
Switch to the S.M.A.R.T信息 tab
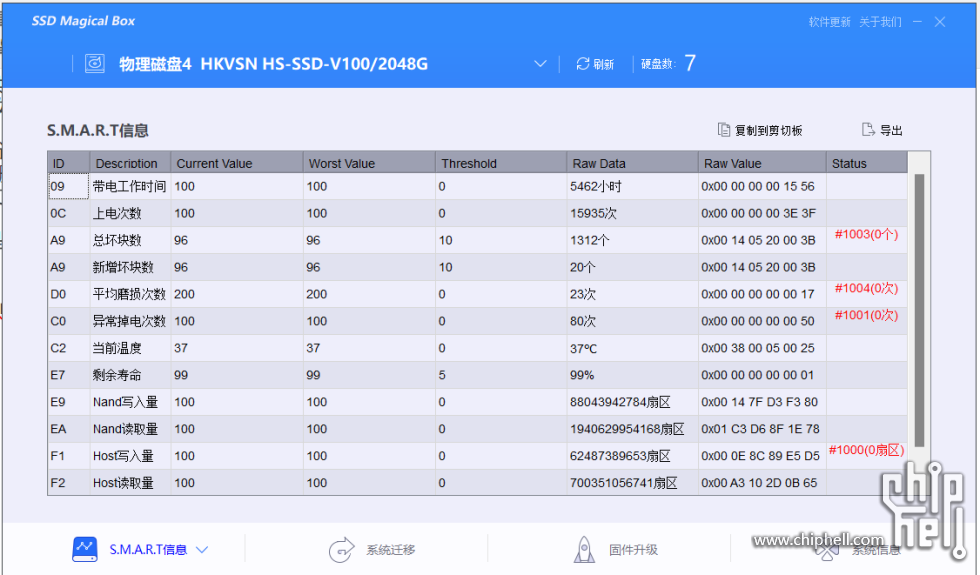click(139, 549)
